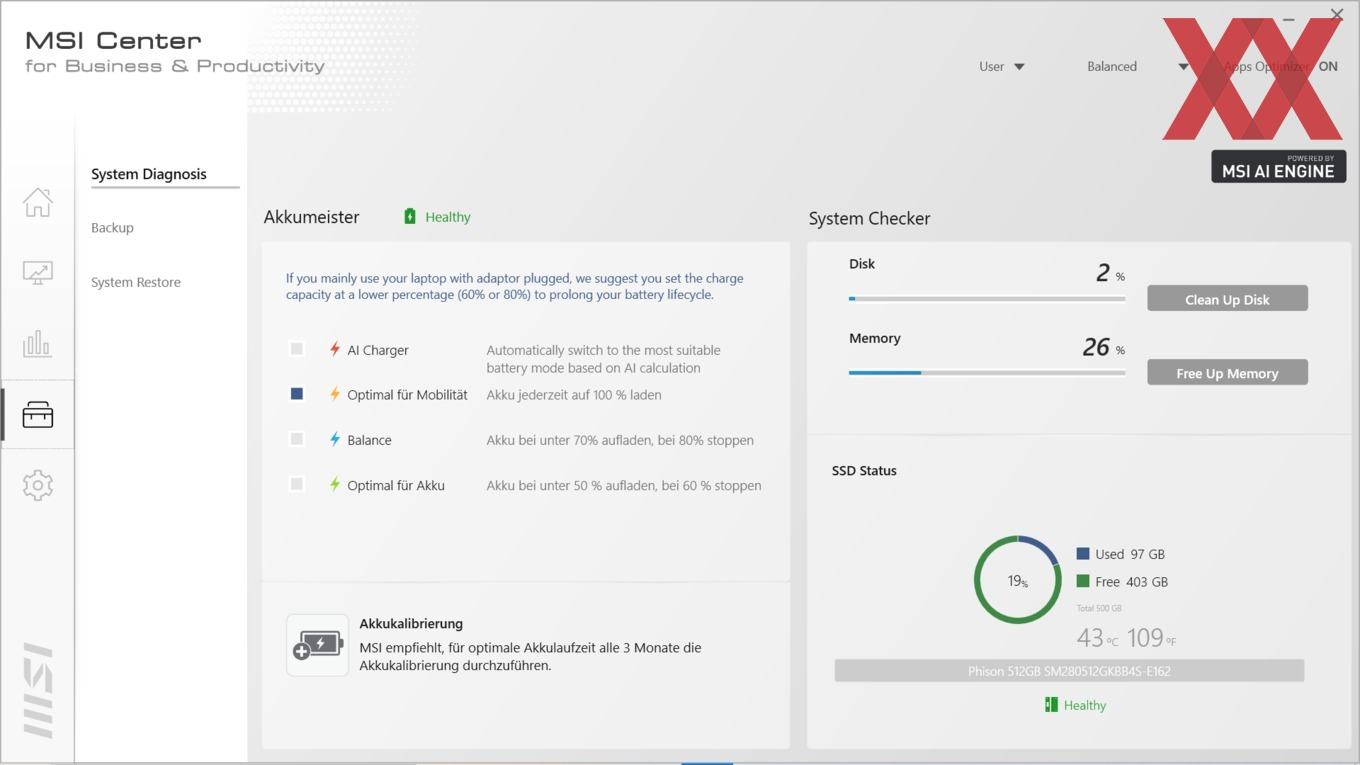Click the green battery healthy icon
Image resolution: width=1360 pixels, height=765 pixels.
(x=410, y=216)
